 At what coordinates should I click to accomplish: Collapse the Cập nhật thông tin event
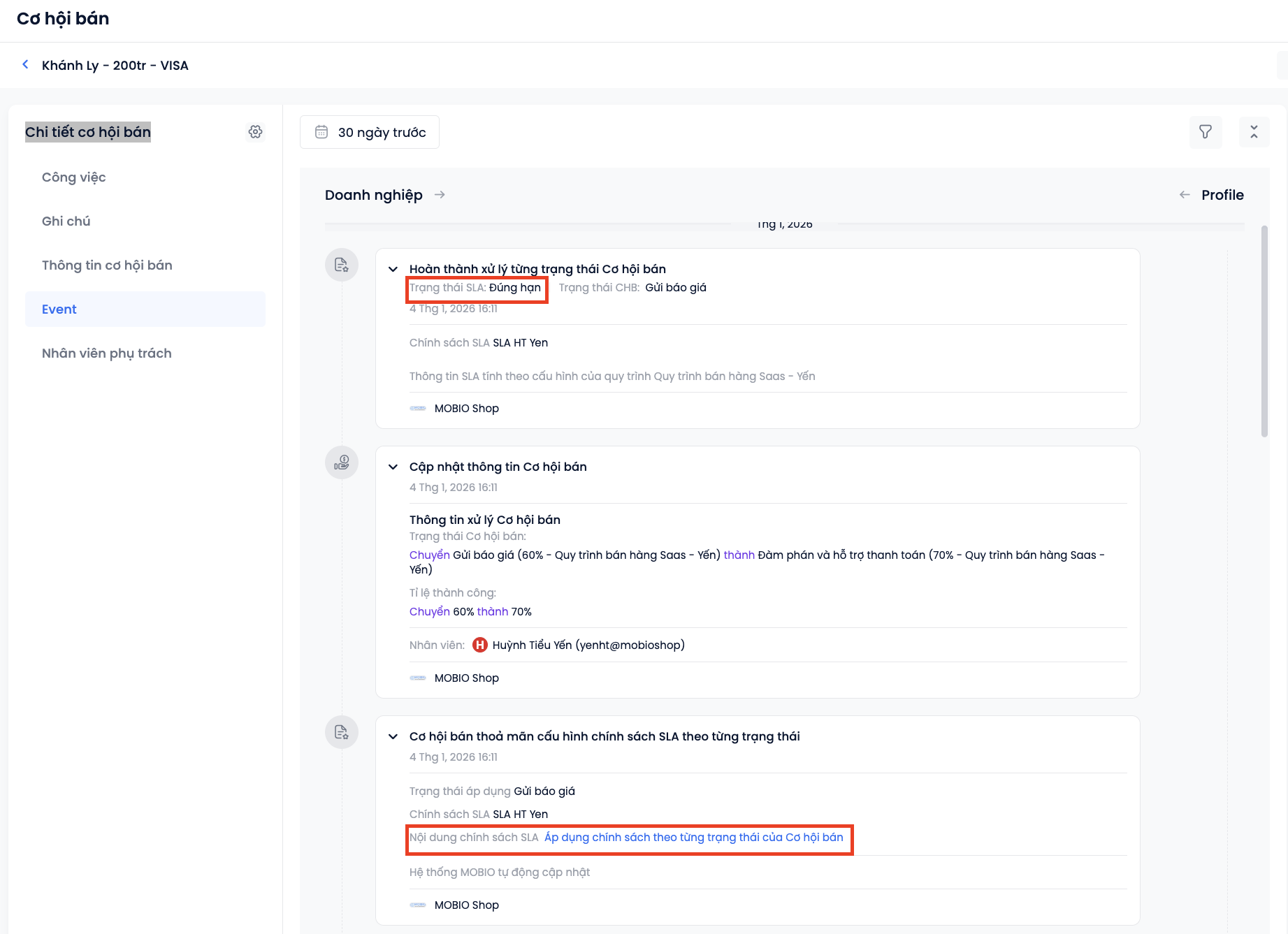coord(393,467)
